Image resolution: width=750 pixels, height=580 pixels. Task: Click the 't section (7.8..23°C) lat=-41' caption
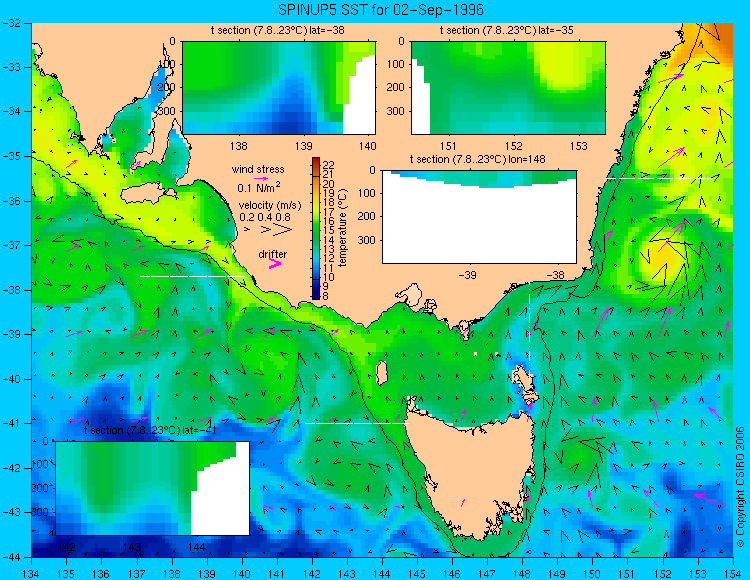pos(150,430)
